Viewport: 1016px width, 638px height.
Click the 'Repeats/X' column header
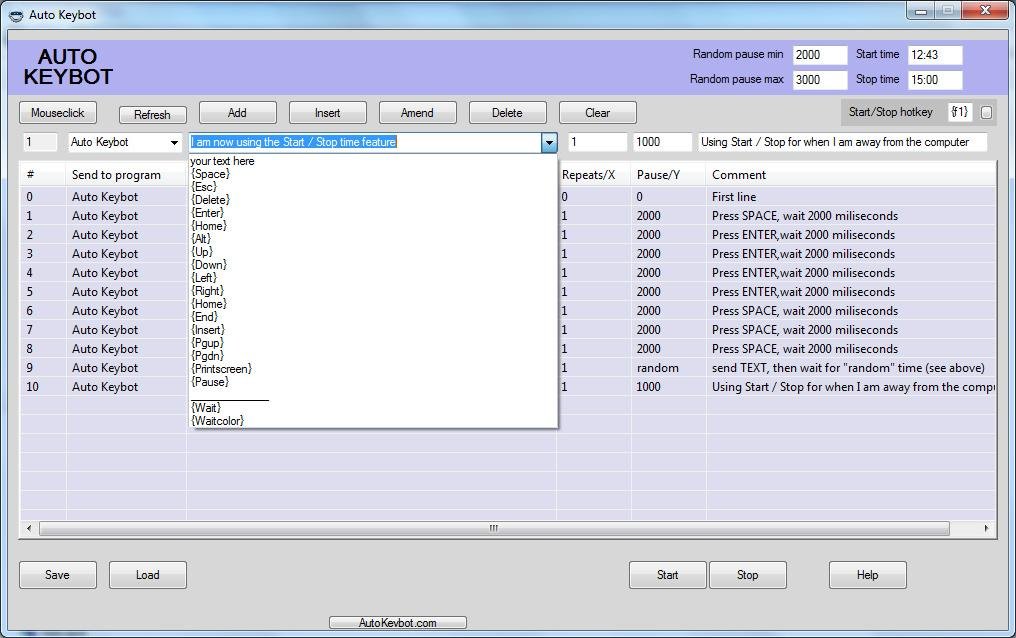point(593,175)
